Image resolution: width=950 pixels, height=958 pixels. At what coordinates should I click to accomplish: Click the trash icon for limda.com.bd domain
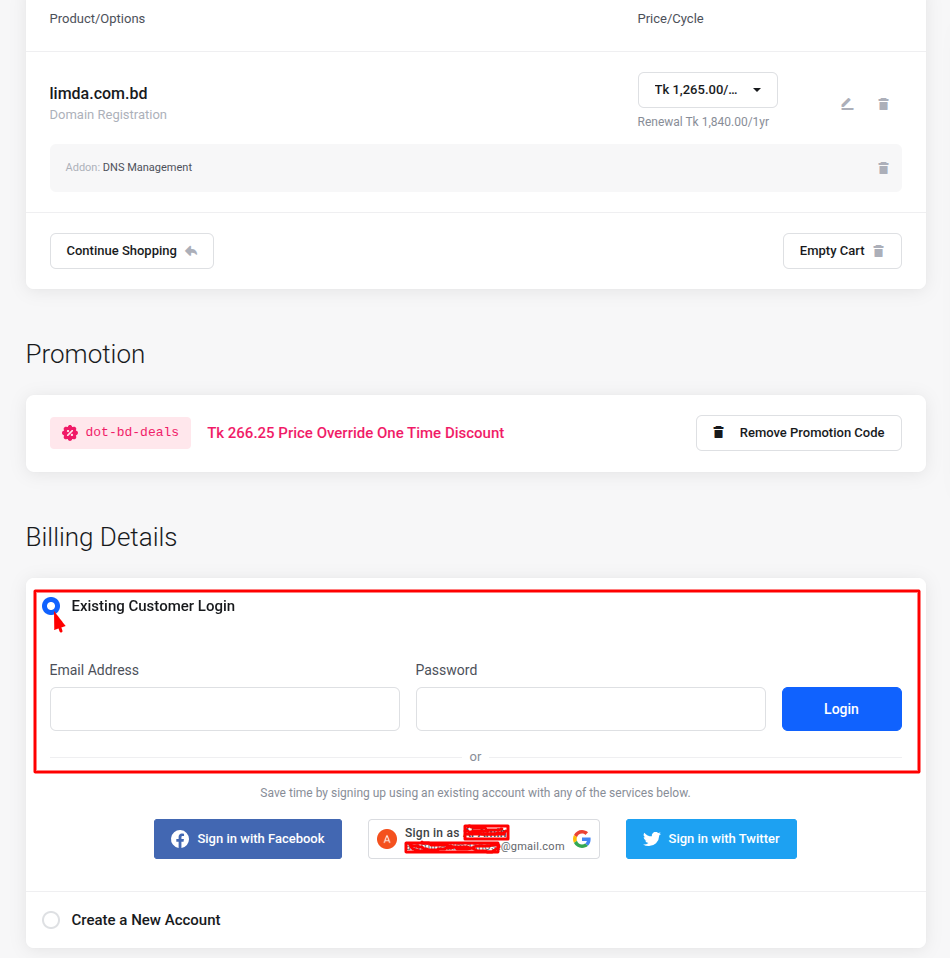click(x=883, y=104)
